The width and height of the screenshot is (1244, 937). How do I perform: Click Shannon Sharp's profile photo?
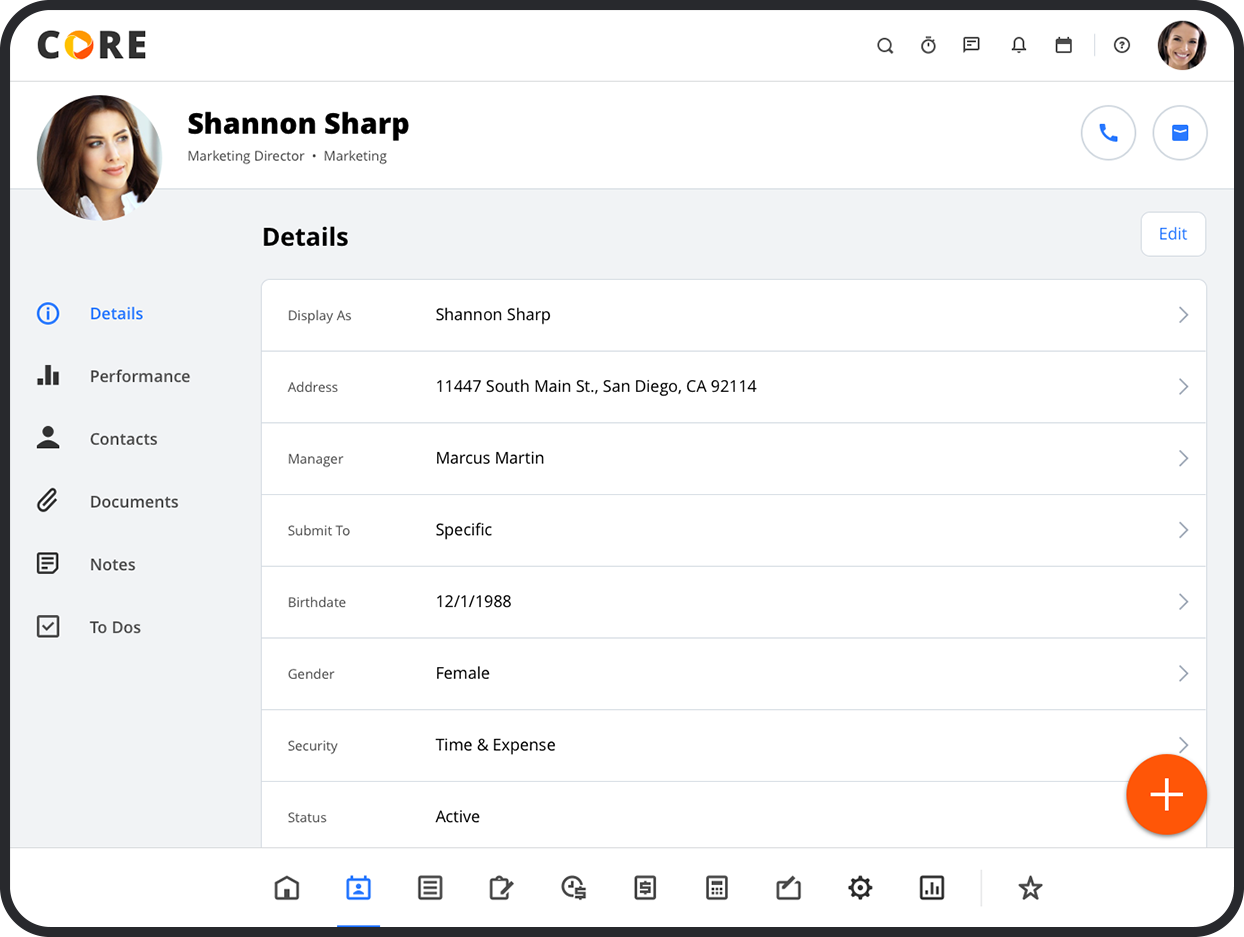pos(99,158)
